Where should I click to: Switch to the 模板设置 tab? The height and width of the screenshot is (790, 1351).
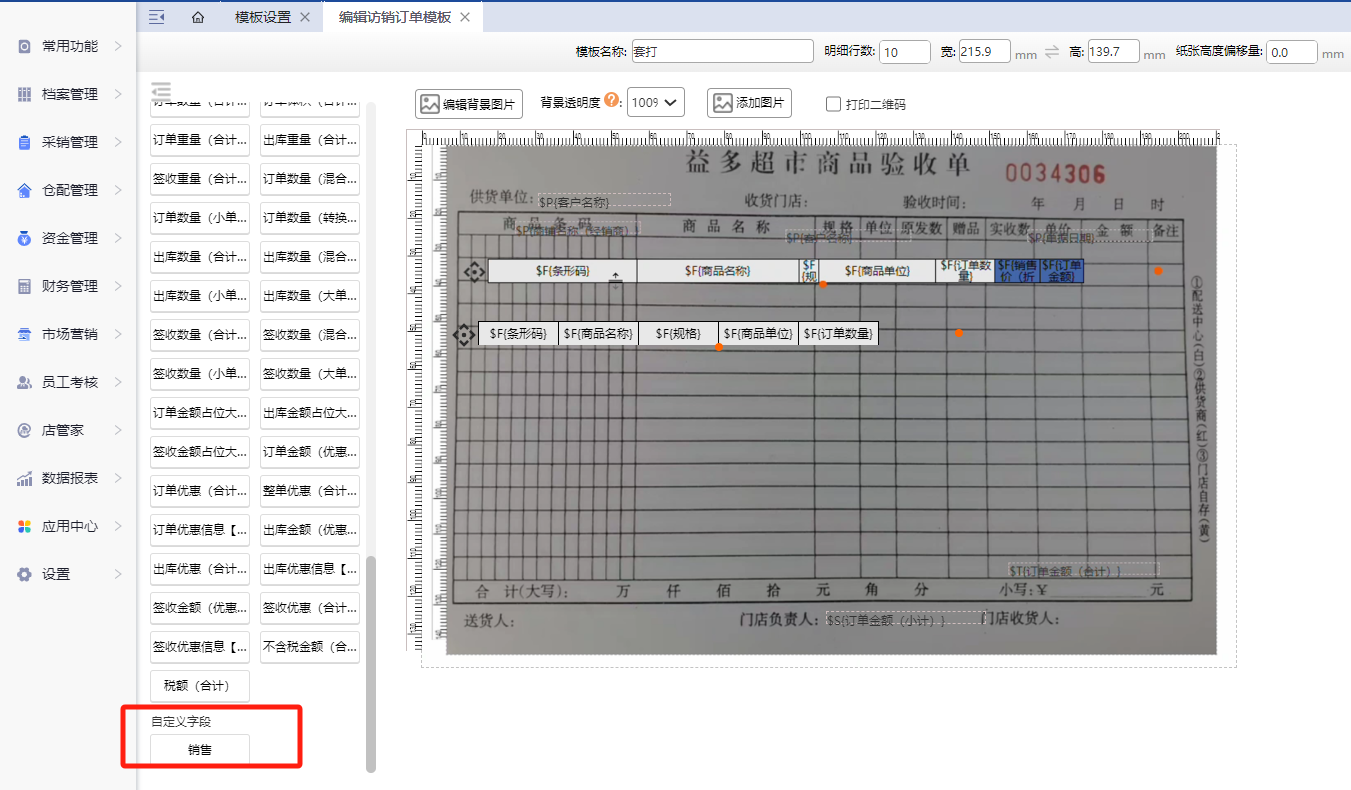click(262, 17)
